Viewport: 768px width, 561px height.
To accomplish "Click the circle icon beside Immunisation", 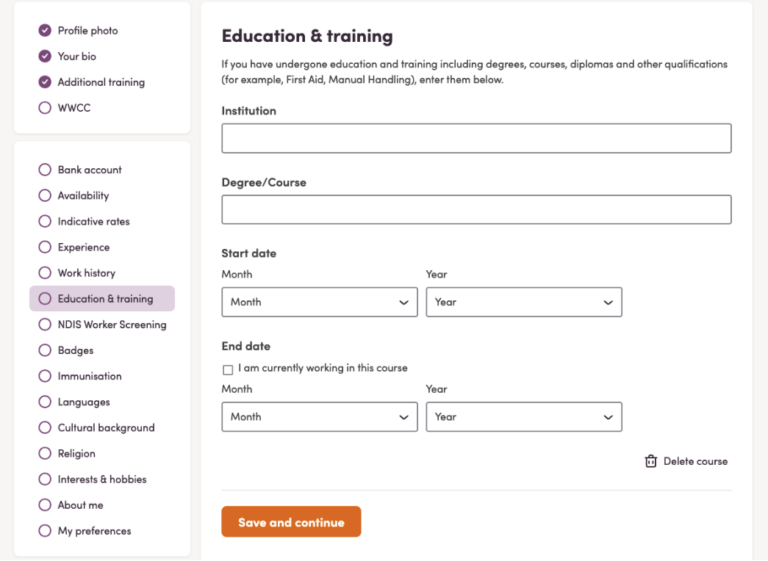I will point(44,376).
